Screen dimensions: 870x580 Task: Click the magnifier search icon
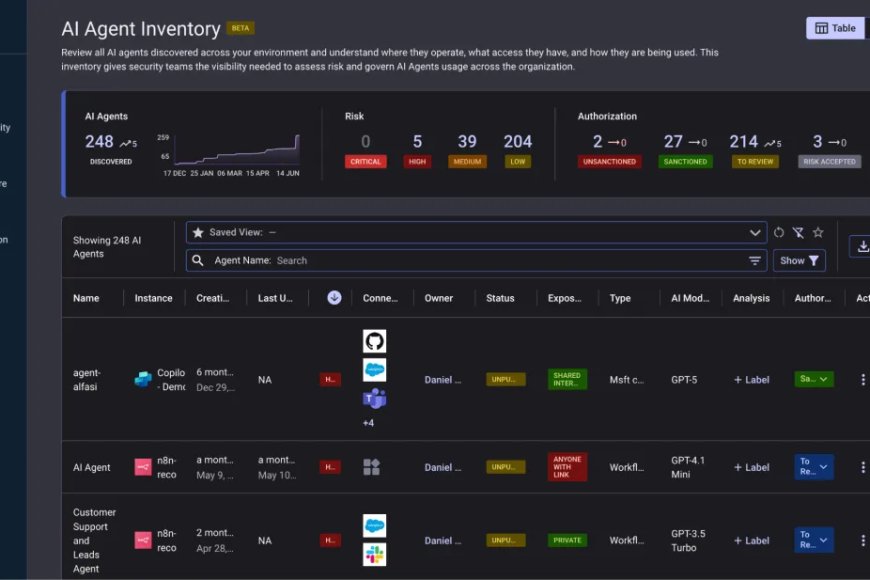pyautogui.click(x=198, y=260)
